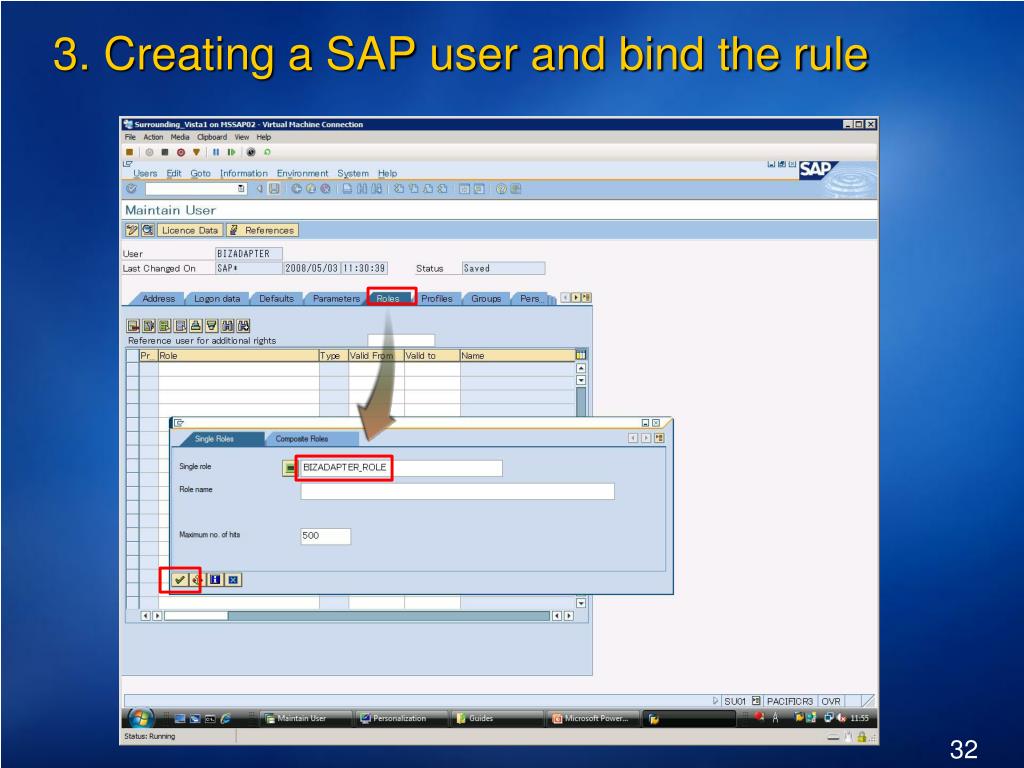Expand the status bar triangle before SU01
This screenshot has width=1024, height=768.
click(716, 701)
